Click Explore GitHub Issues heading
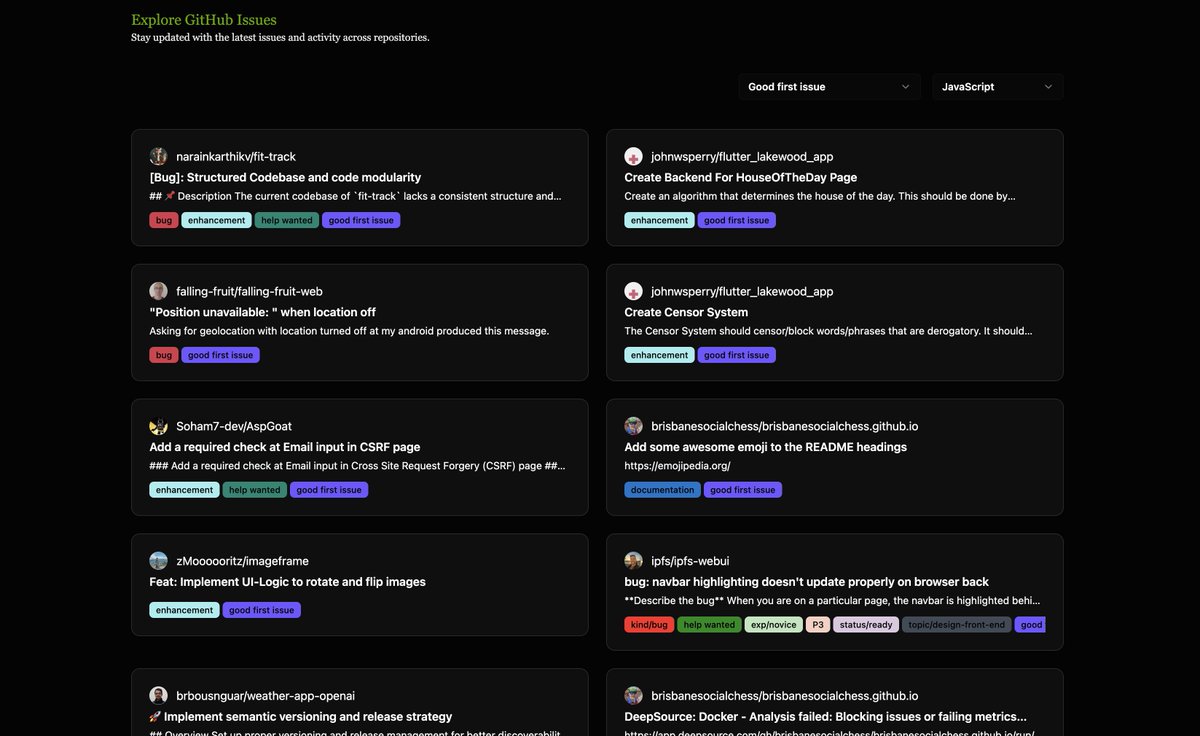 [204, 20]
